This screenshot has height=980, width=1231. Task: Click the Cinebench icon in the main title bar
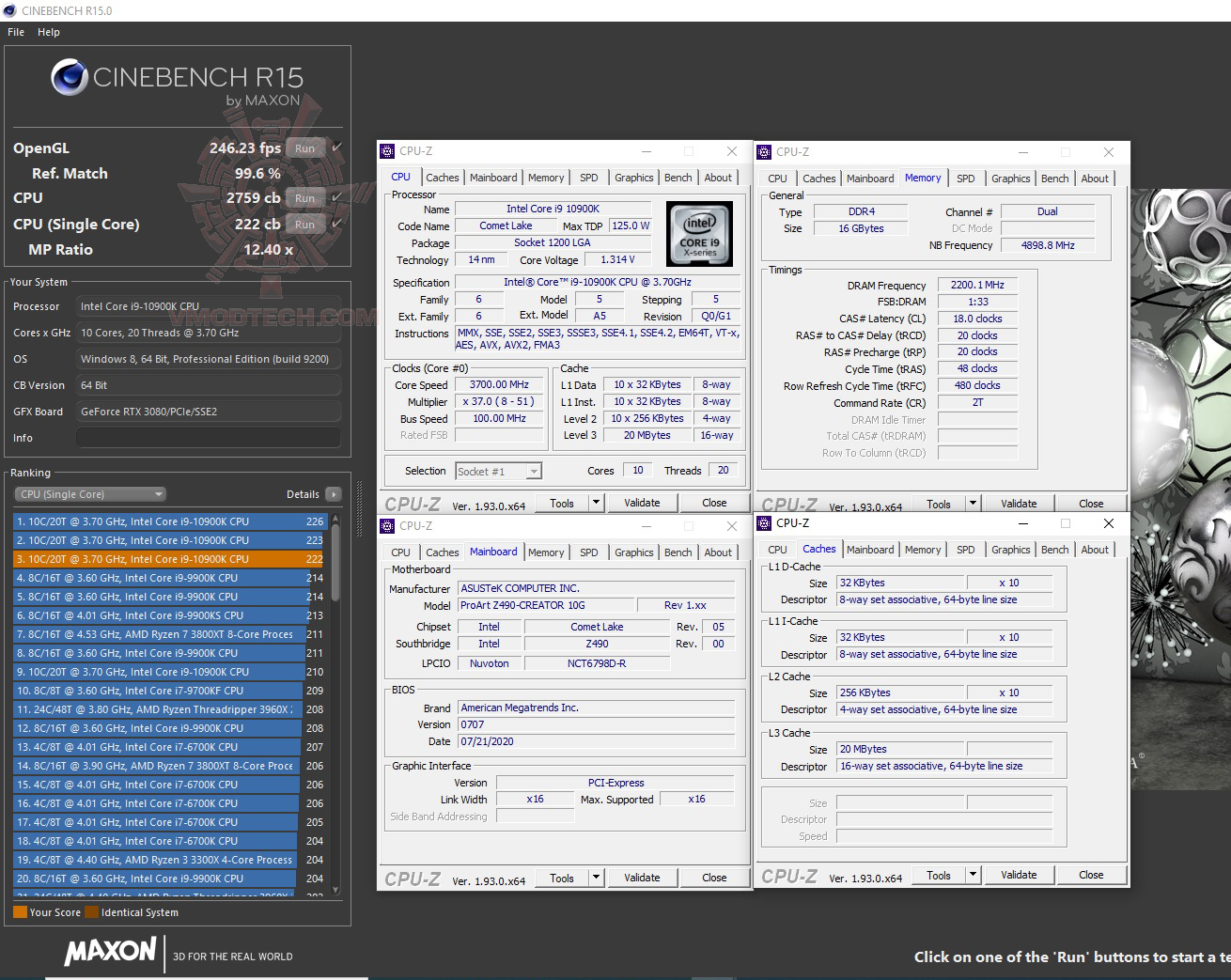(9, 10)
